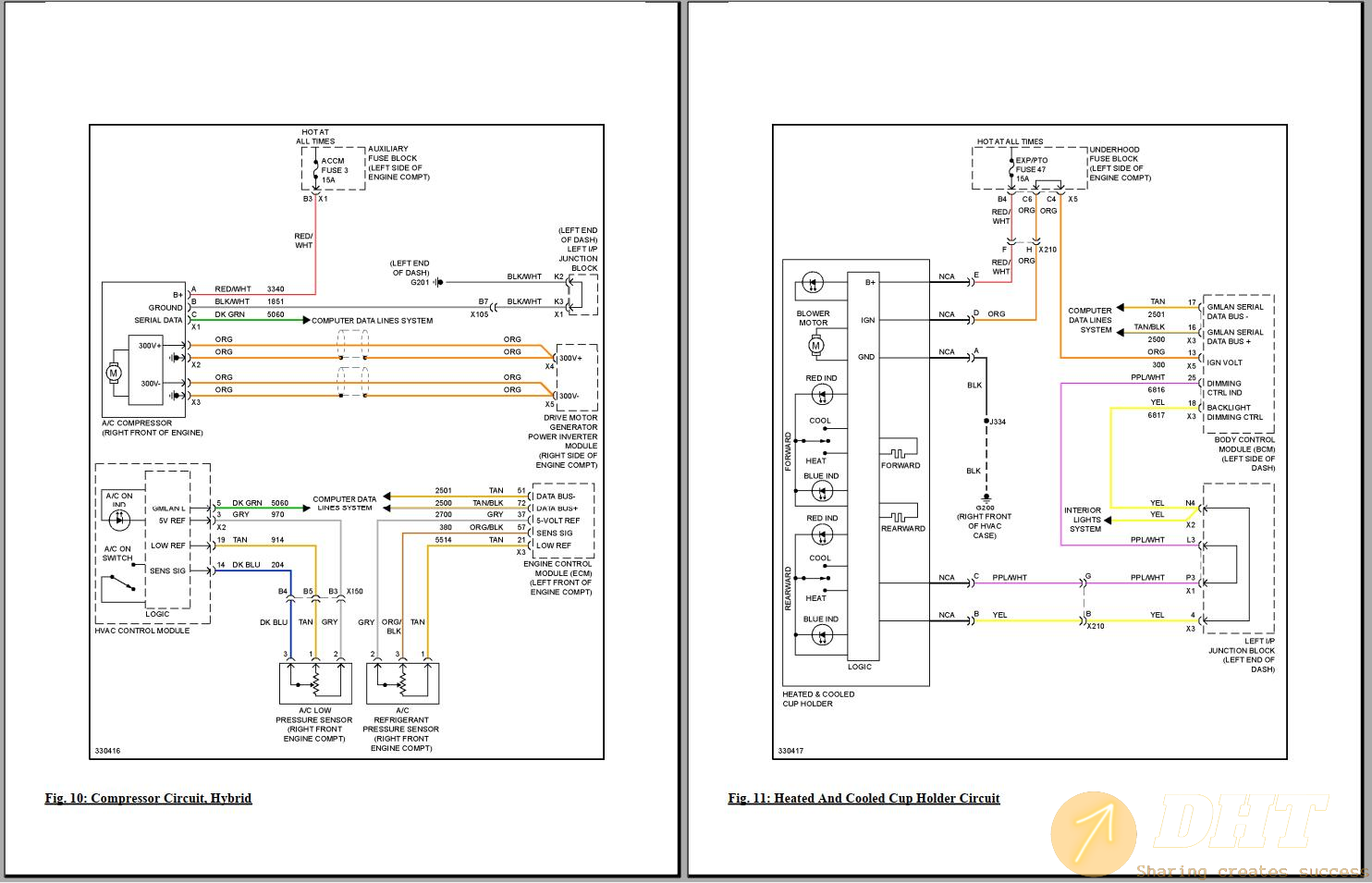The height and width of the screenshot is (883, 1372).
Task: Select diagram number 330417
Action: pos(790,751)
